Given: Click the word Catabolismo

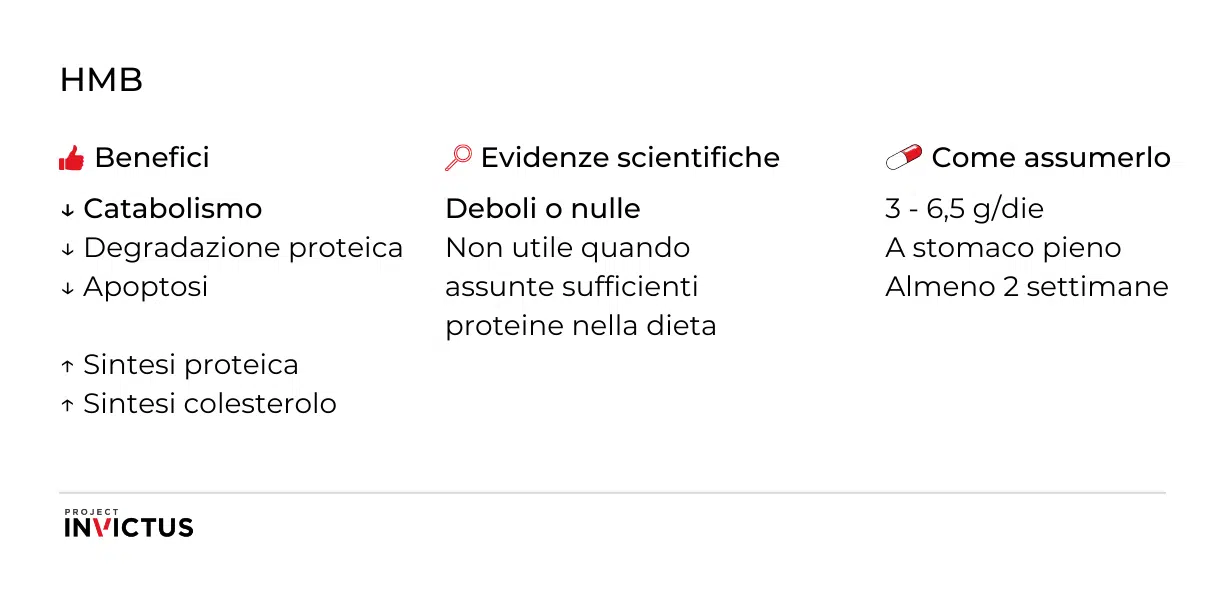Looking at the screenshot, I should pyautogui.click(x=173, y=209).
